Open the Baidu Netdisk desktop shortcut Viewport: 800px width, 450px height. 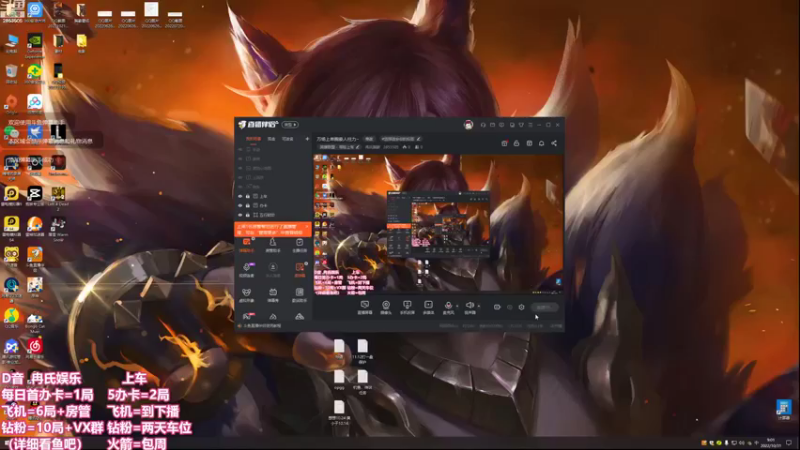click(35, 104)
